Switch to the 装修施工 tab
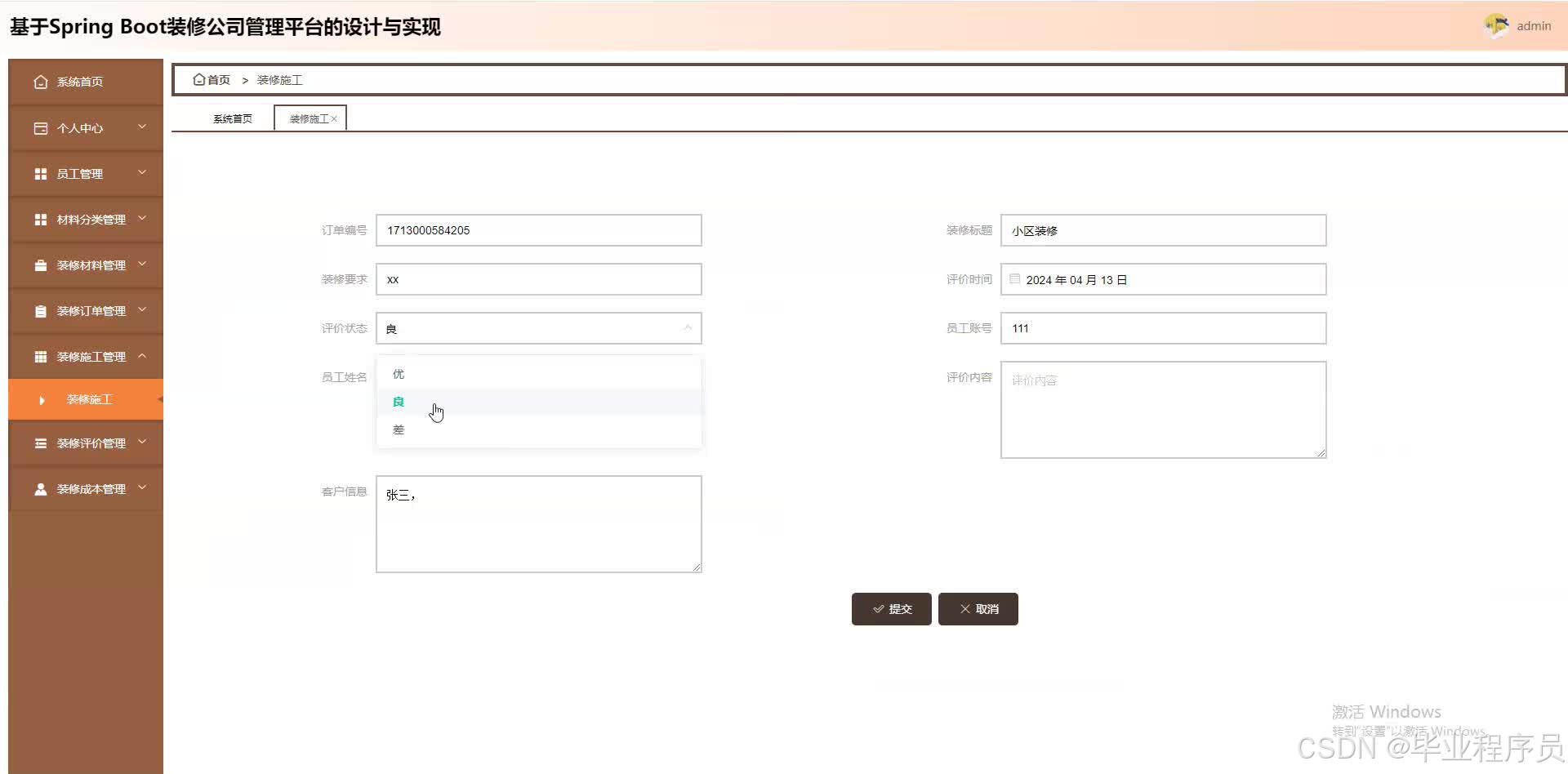Viewport: 1568px width, 774px height. click(x=309, y=119)
